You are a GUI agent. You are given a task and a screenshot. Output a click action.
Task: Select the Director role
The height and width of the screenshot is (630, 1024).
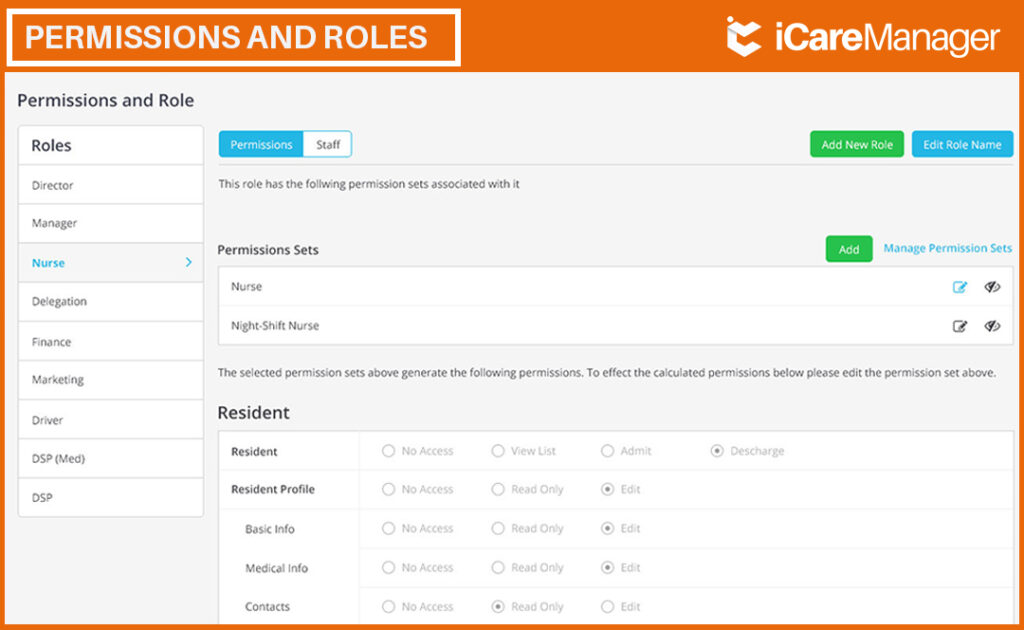pos(111,185)
